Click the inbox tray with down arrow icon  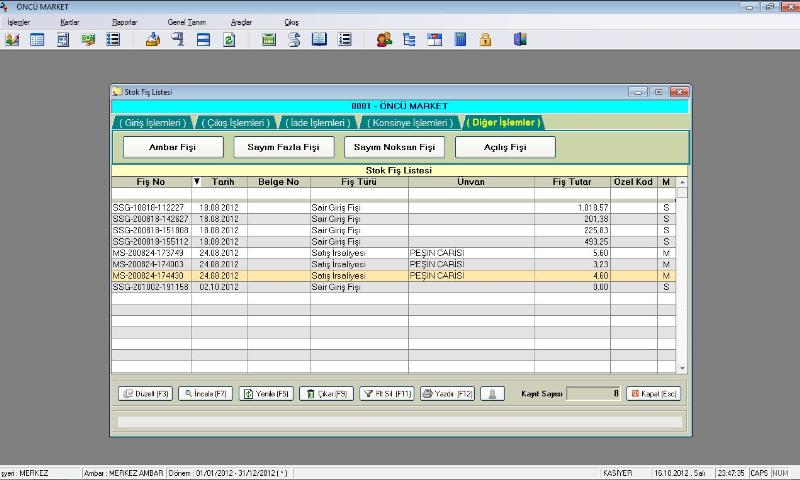tap(153, 40)
